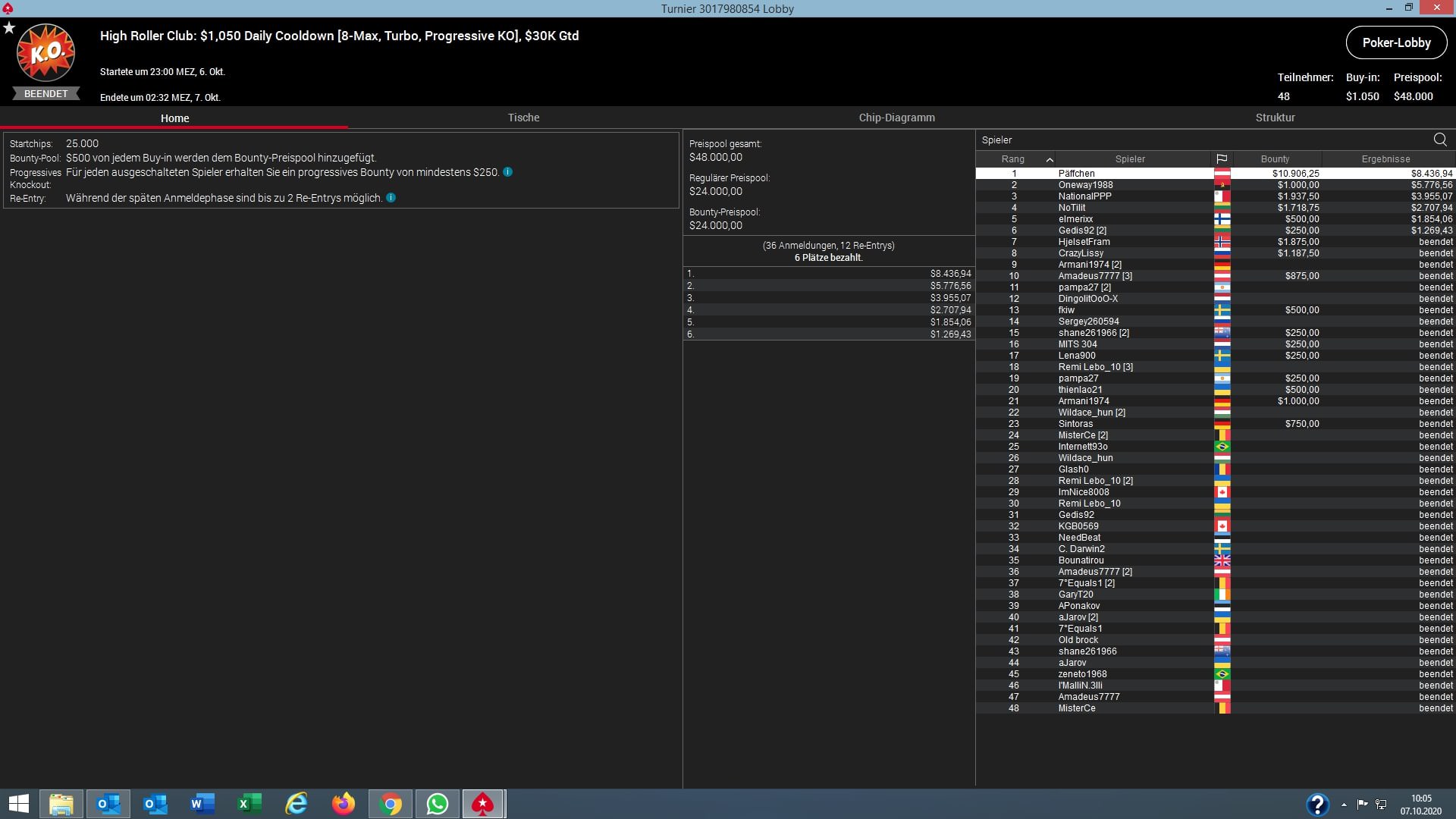
Task: Sort list by Bounty column header
Action: tap(1275, 159)
